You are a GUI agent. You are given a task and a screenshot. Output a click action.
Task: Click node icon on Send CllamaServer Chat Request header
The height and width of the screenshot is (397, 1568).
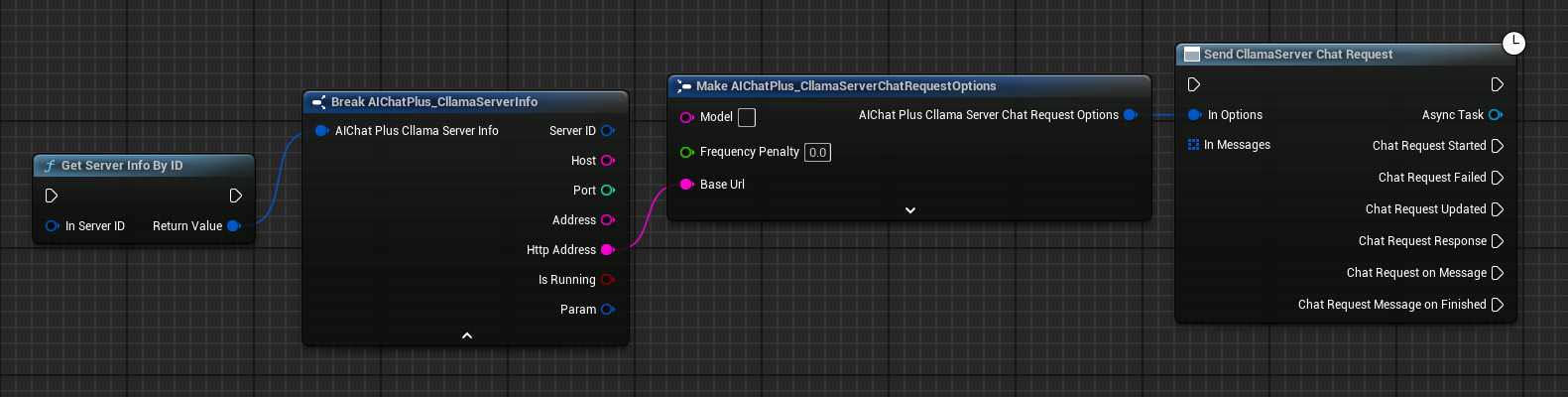(x=1192, y=55)
